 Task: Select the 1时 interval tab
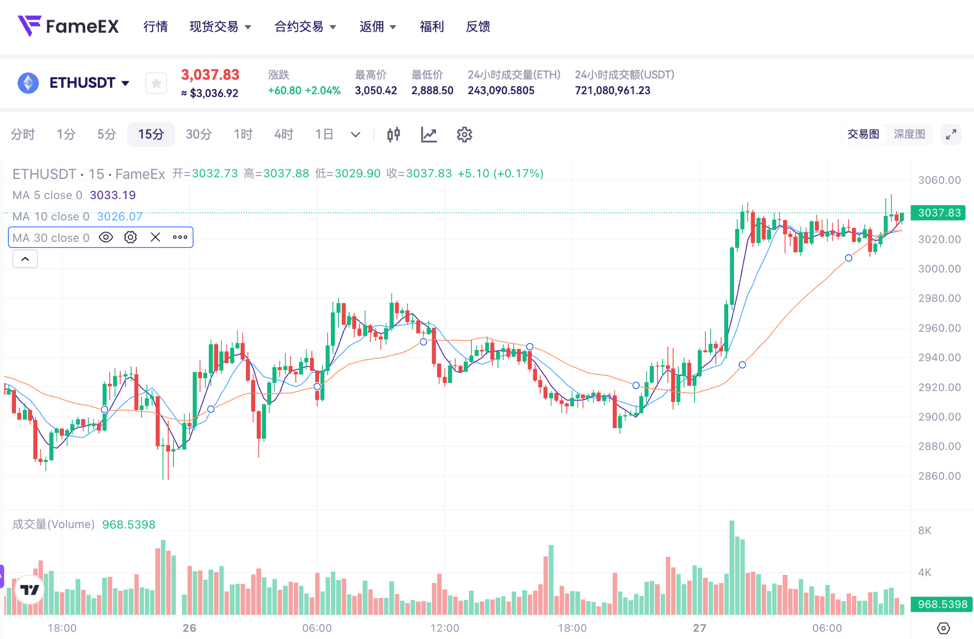243,134
